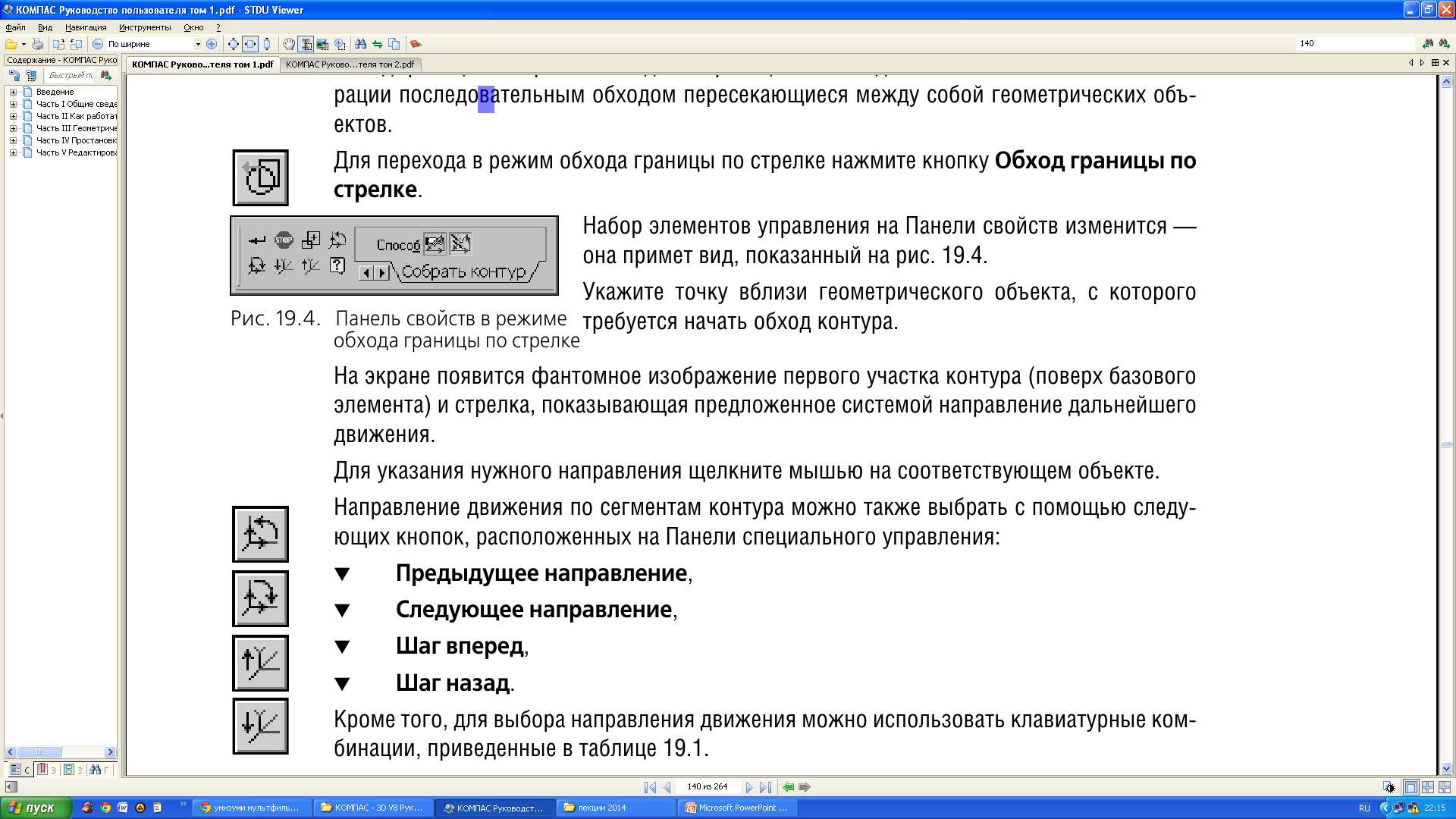Expand 'Часть II Как работать' node
Viewport: 1456px width, 819px height.
point(13,116)
